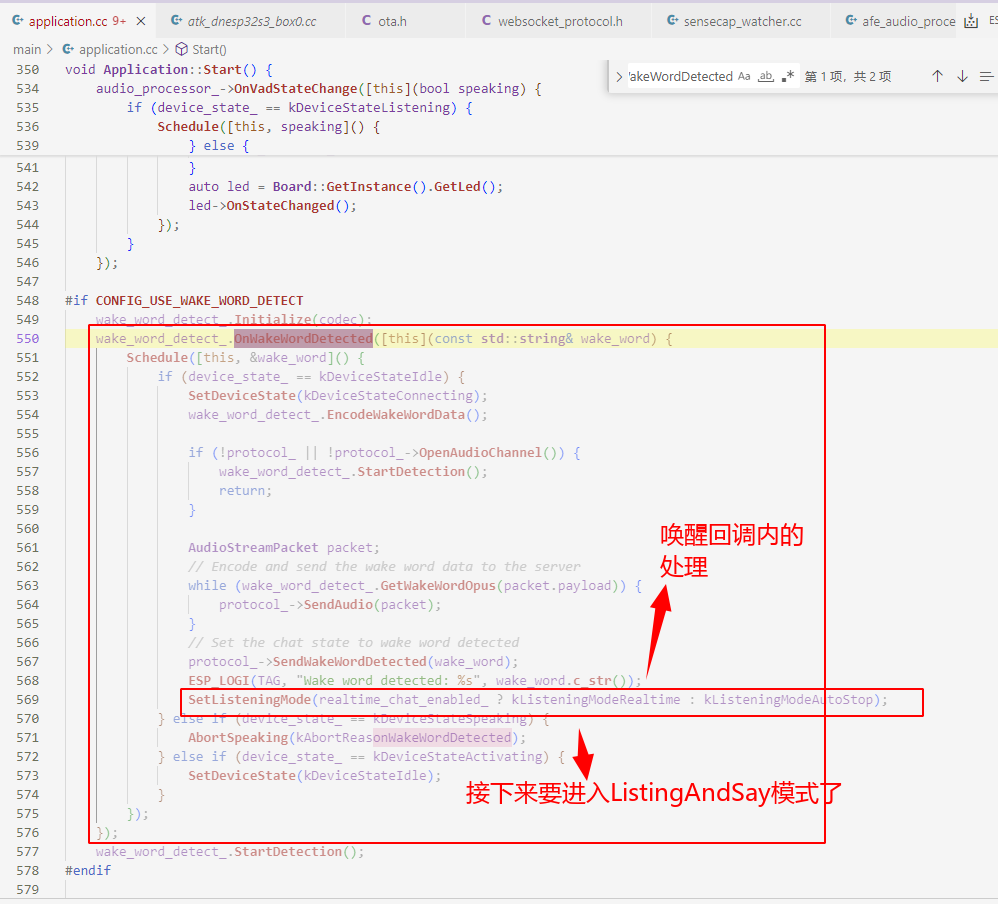
Task: Click sticky line '} else {'
Action: (218, 146)
